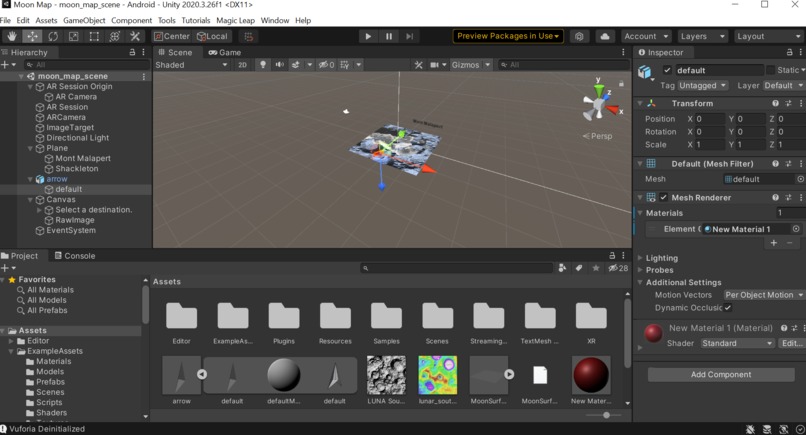The image size is (806, 435).
Task: Toggle scene lighting bulb icon
Action: (x=263, y=65)
